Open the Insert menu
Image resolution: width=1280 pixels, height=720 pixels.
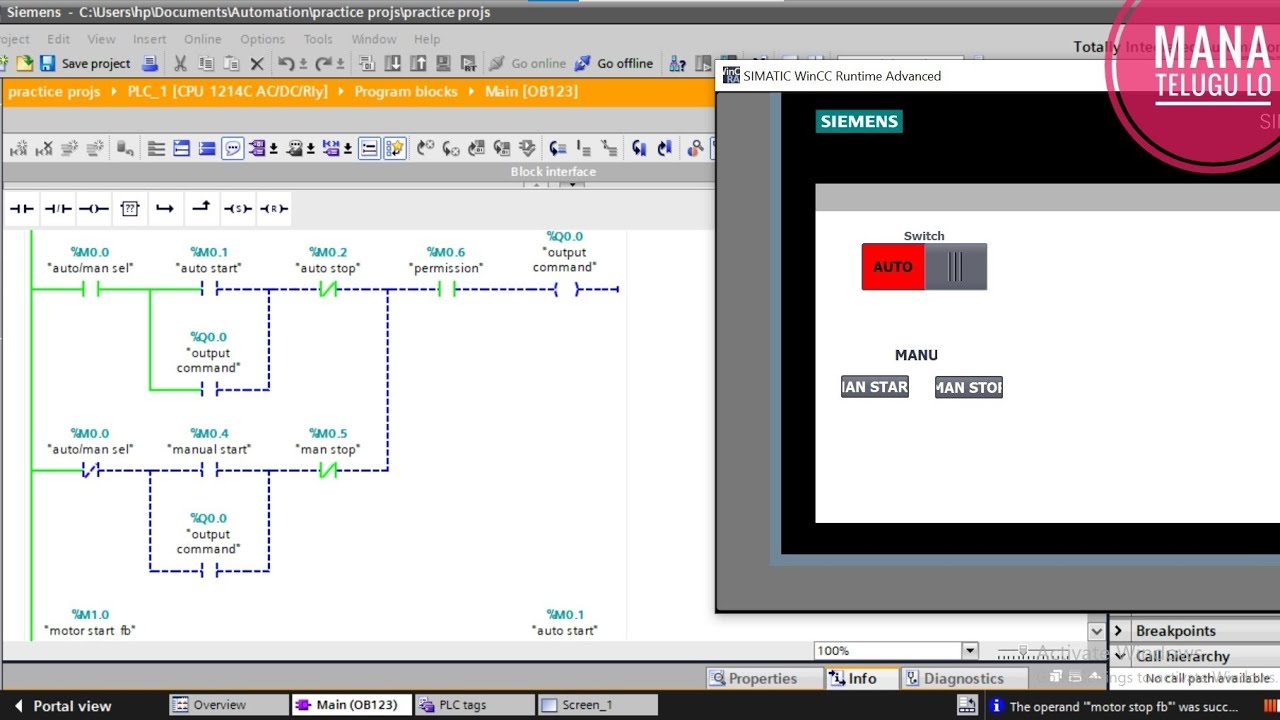[x=150, y=39]
